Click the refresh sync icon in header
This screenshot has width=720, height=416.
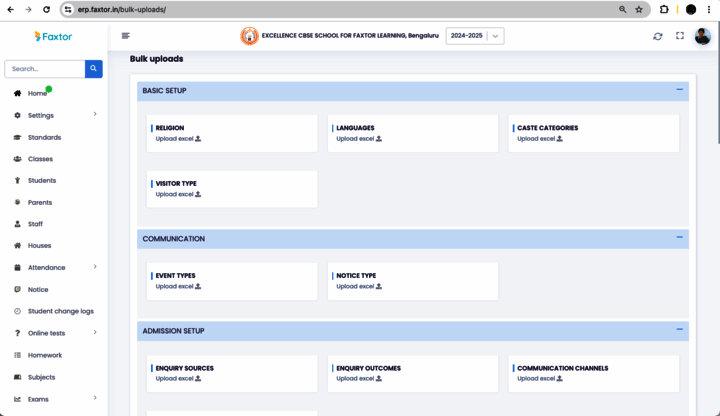657,36
